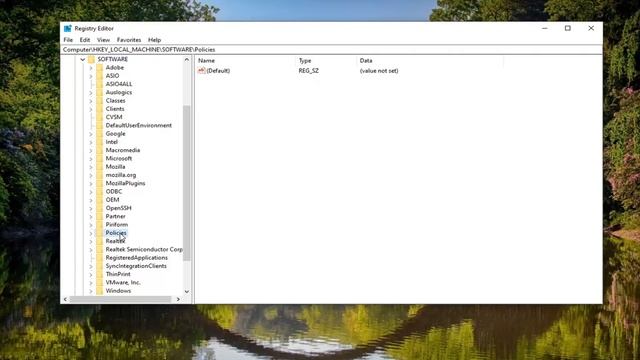Select the Clients key label
Screen dimensions: 640x360
[x=115, y=109]
